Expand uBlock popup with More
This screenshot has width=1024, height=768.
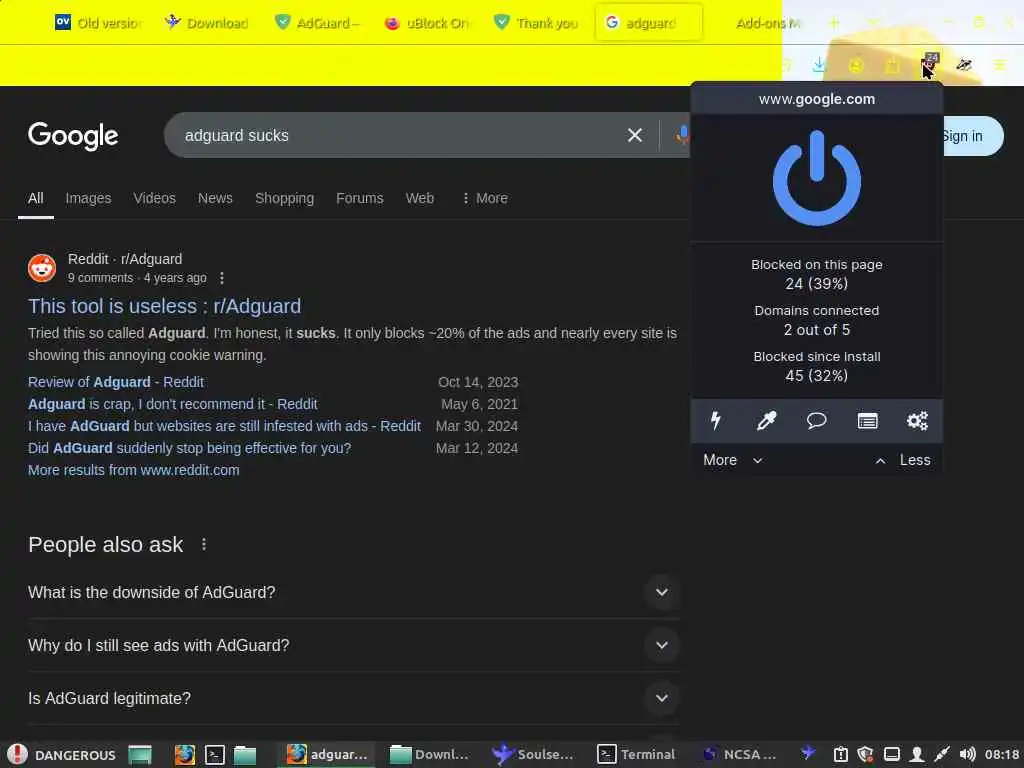(x=733, y=460)
